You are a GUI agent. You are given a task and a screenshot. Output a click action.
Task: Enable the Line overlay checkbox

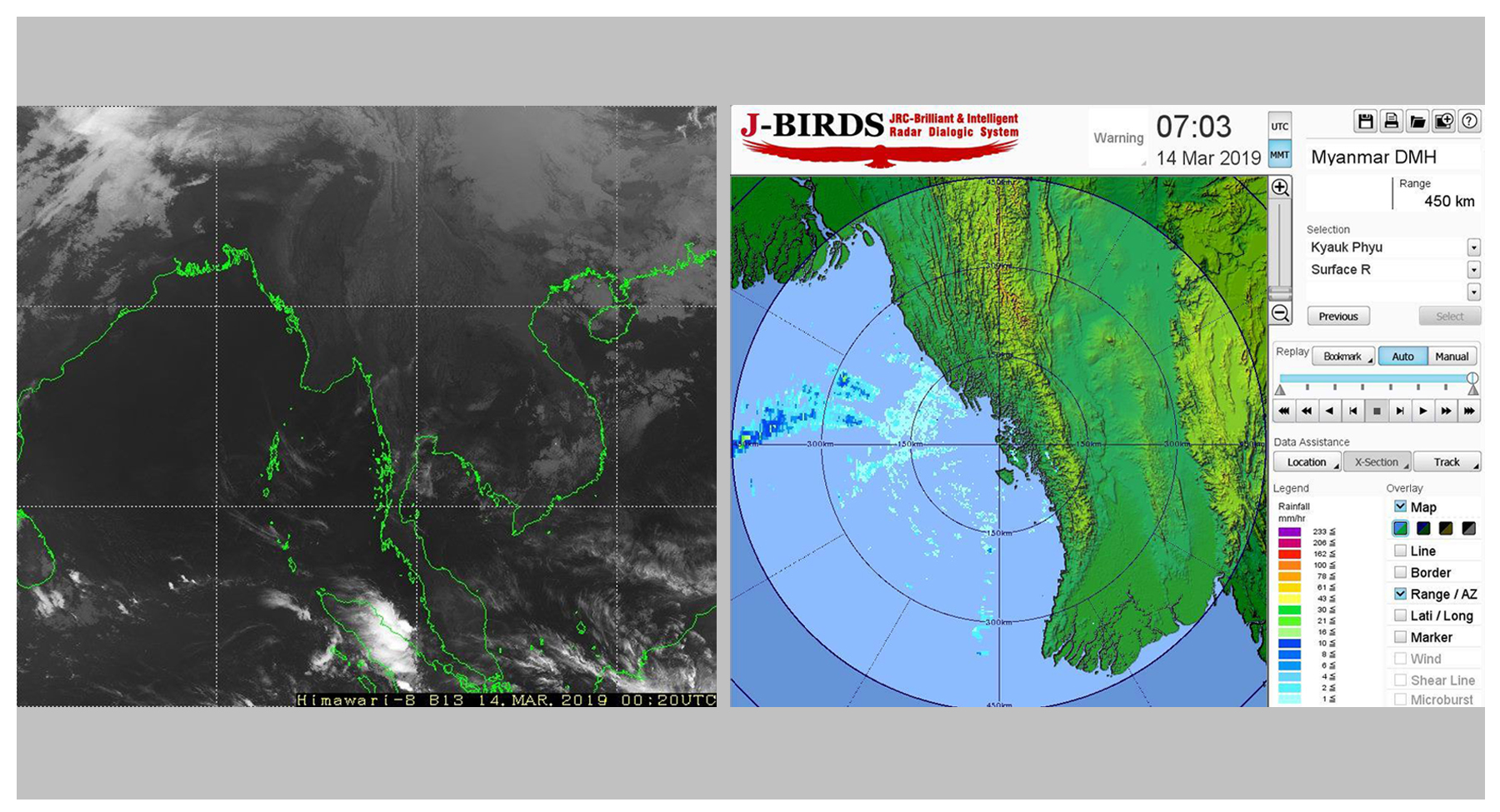pos(1401,550)
